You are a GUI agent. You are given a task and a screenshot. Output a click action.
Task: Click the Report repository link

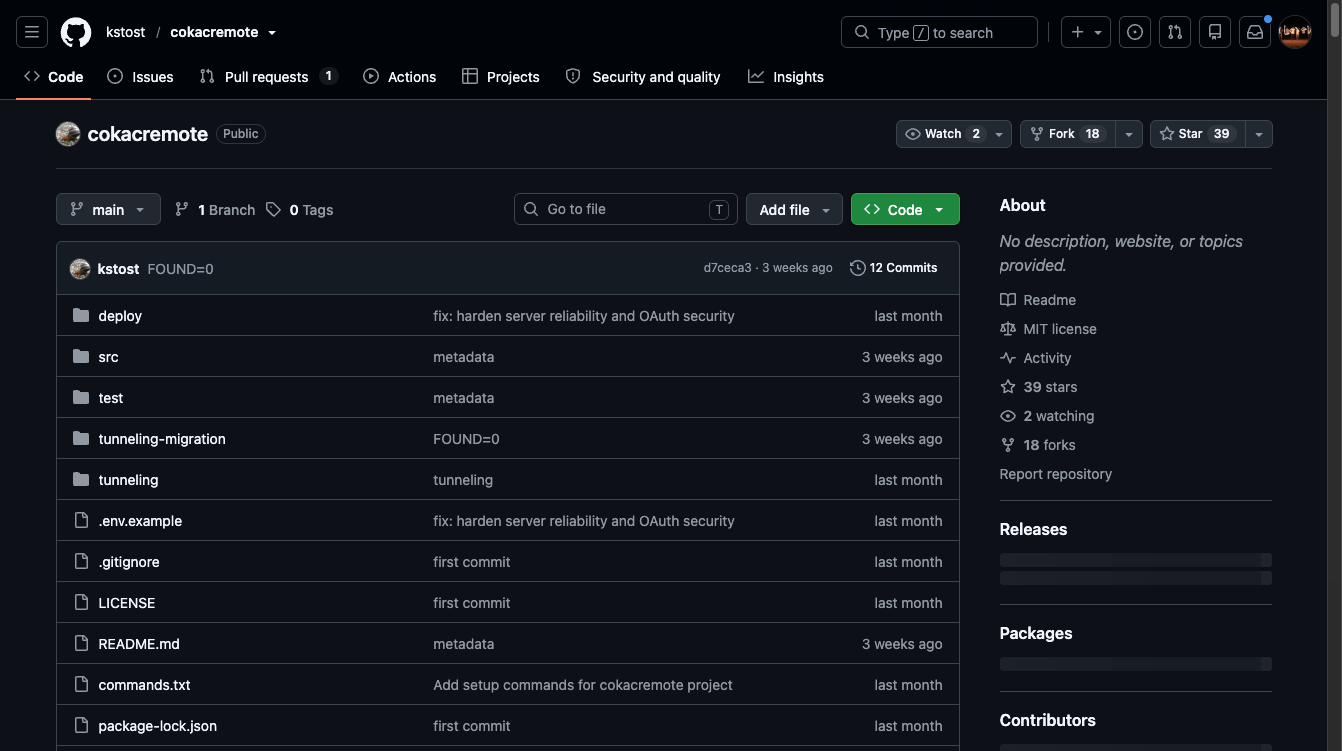[1055, 474]
